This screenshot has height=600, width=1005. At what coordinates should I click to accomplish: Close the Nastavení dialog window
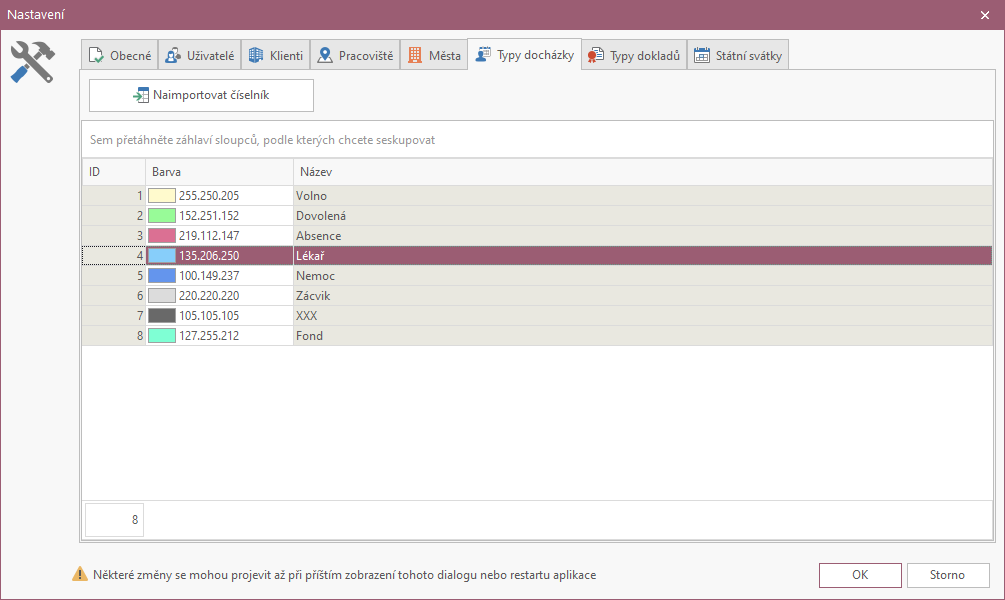[x=984, y=13]
